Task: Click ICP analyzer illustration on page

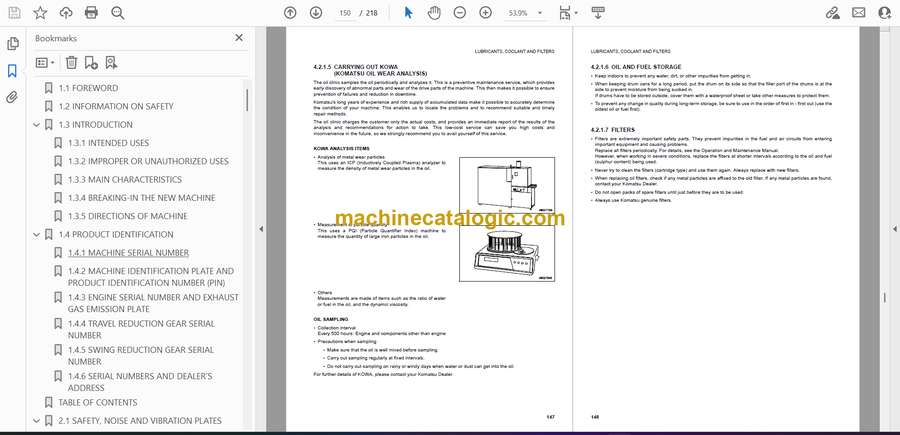Action: pyautogui.click(x=507, y=185)
